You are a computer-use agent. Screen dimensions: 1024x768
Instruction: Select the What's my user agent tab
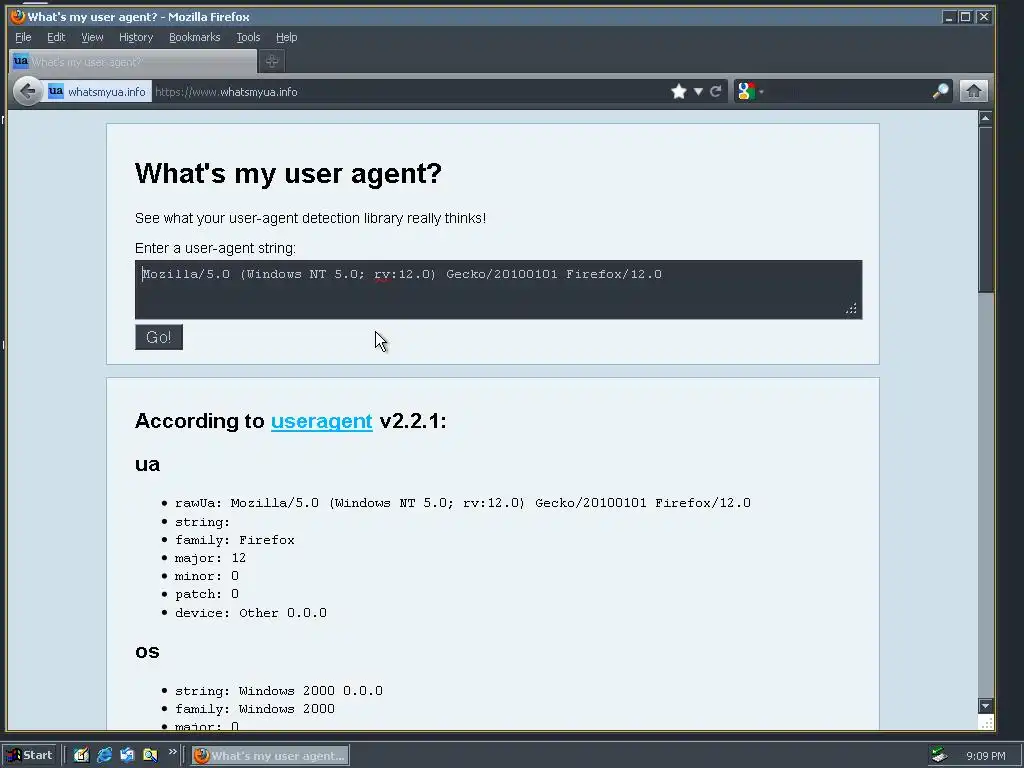[133, 61]
